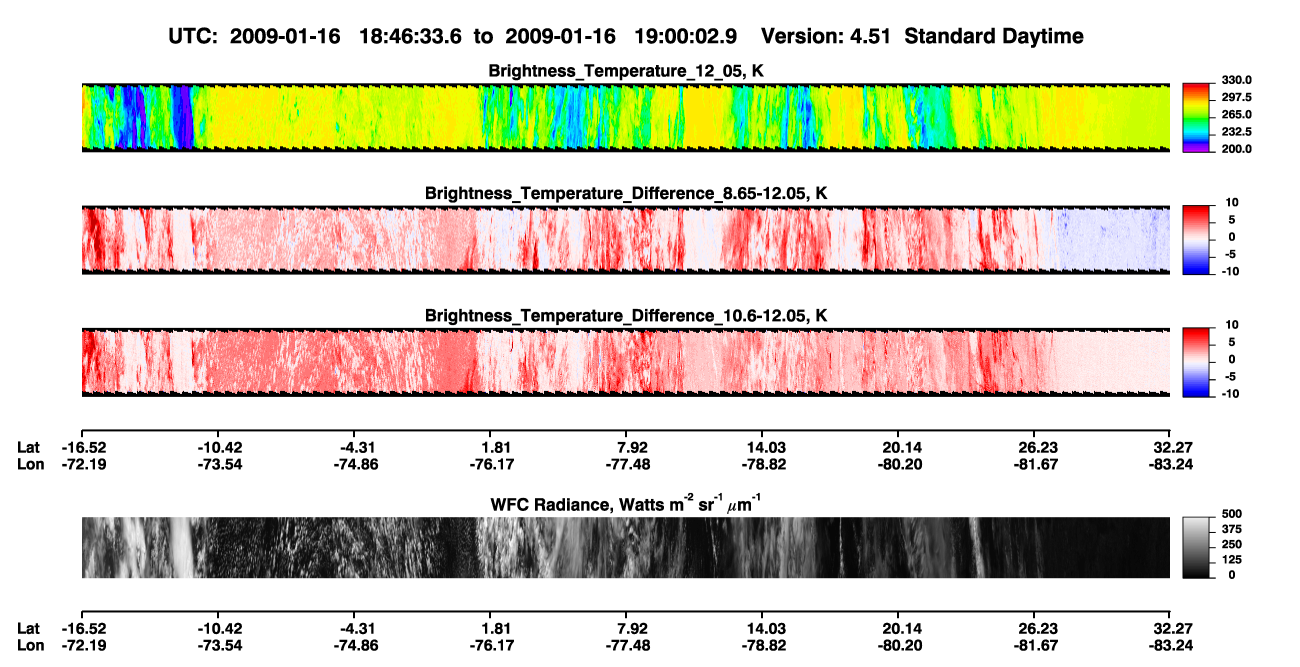
Task: Click the Lat label on axis above WFC title
Action: pyautogui.click(x=28, y=447)
